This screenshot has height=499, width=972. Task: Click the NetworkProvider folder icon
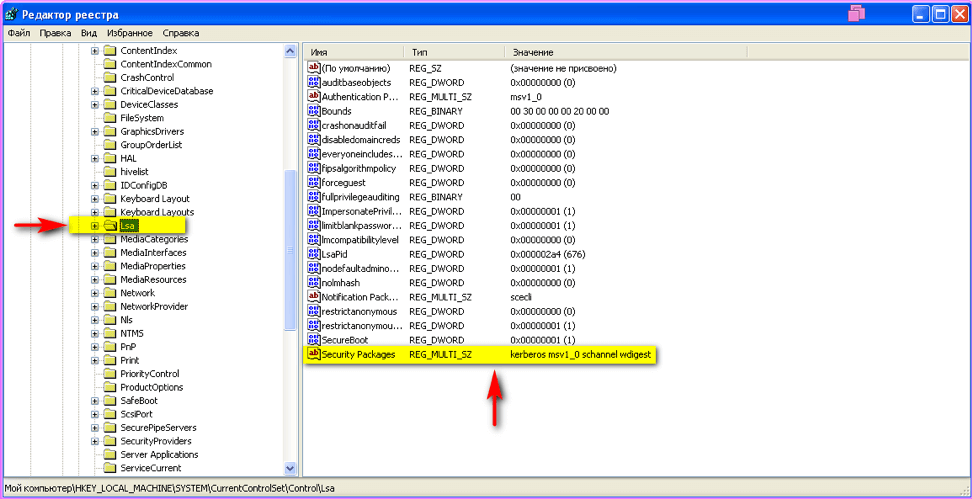click(110, 306)
